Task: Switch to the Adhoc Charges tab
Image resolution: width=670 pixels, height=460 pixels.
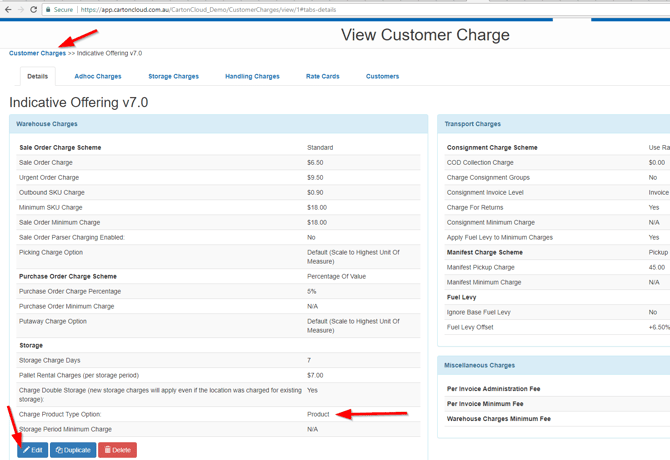Action: coord(98,76)
